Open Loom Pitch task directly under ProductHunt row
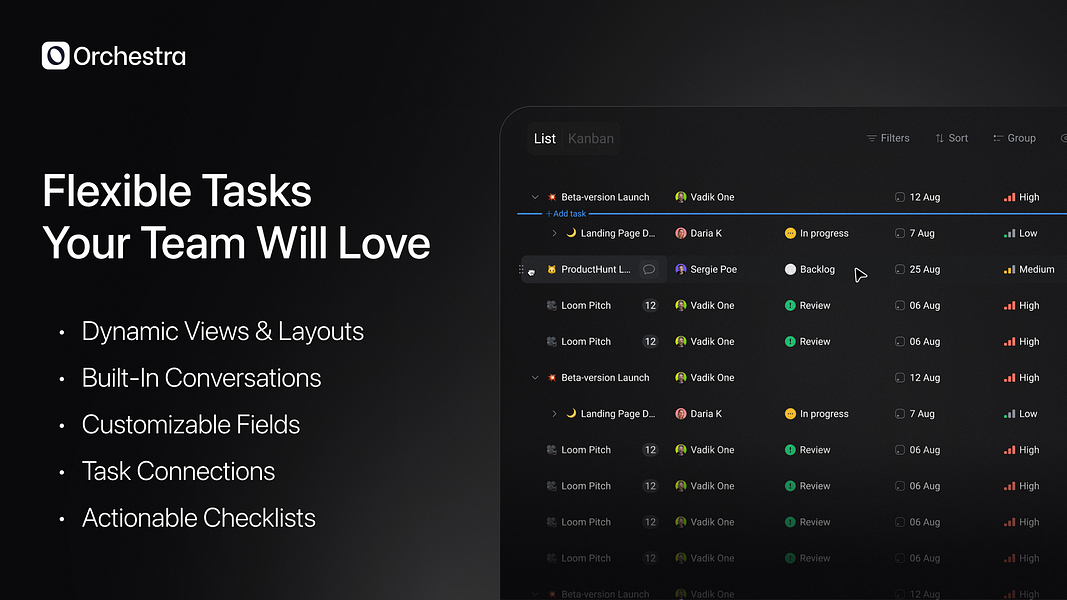The image size is (1067, 600). click(586, 305)
